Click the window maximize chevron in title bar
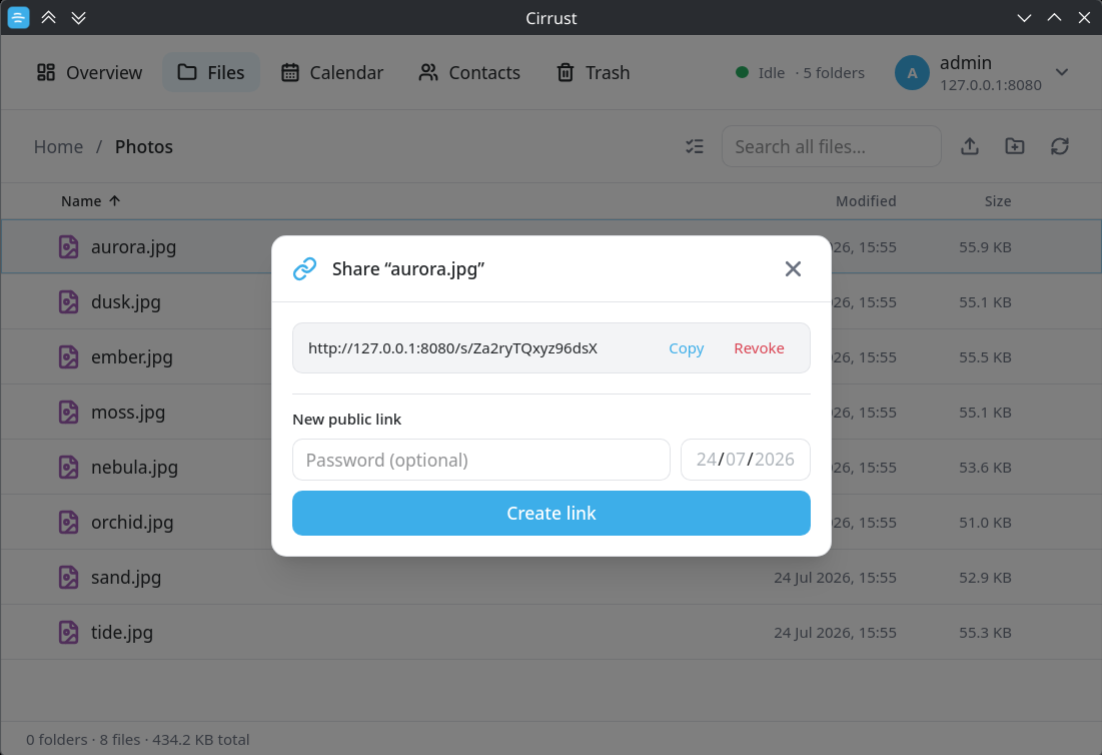 (x=1054, y=18)
